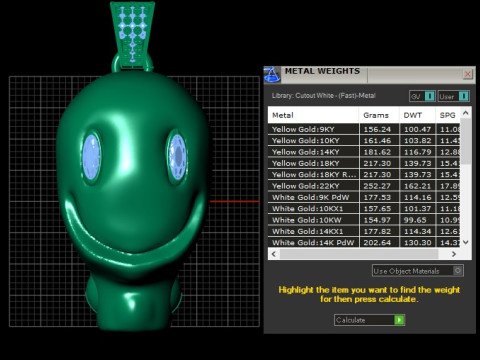This screenshot has width=480, height=360.
Task: Select the White Gold:9K PdW row
Action: (364, 197)
